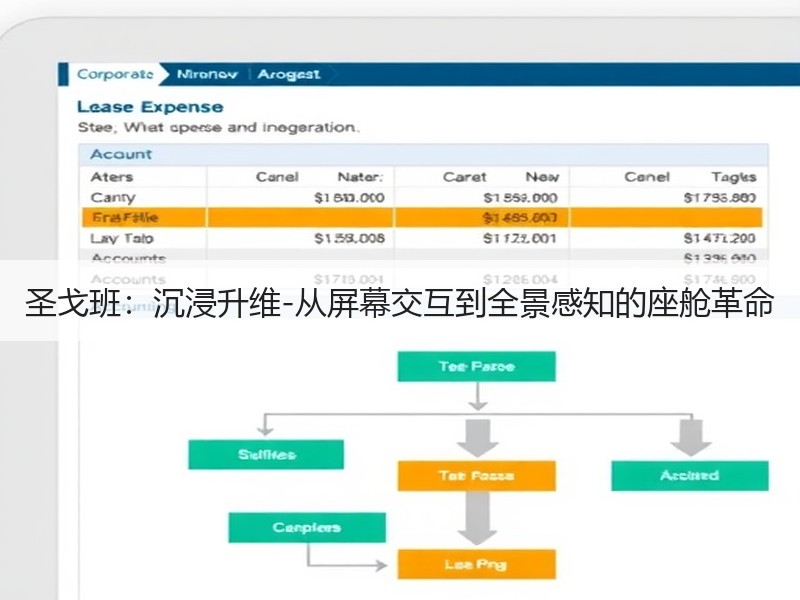Select the Lay Talo table row

click(x=422, y=238)
